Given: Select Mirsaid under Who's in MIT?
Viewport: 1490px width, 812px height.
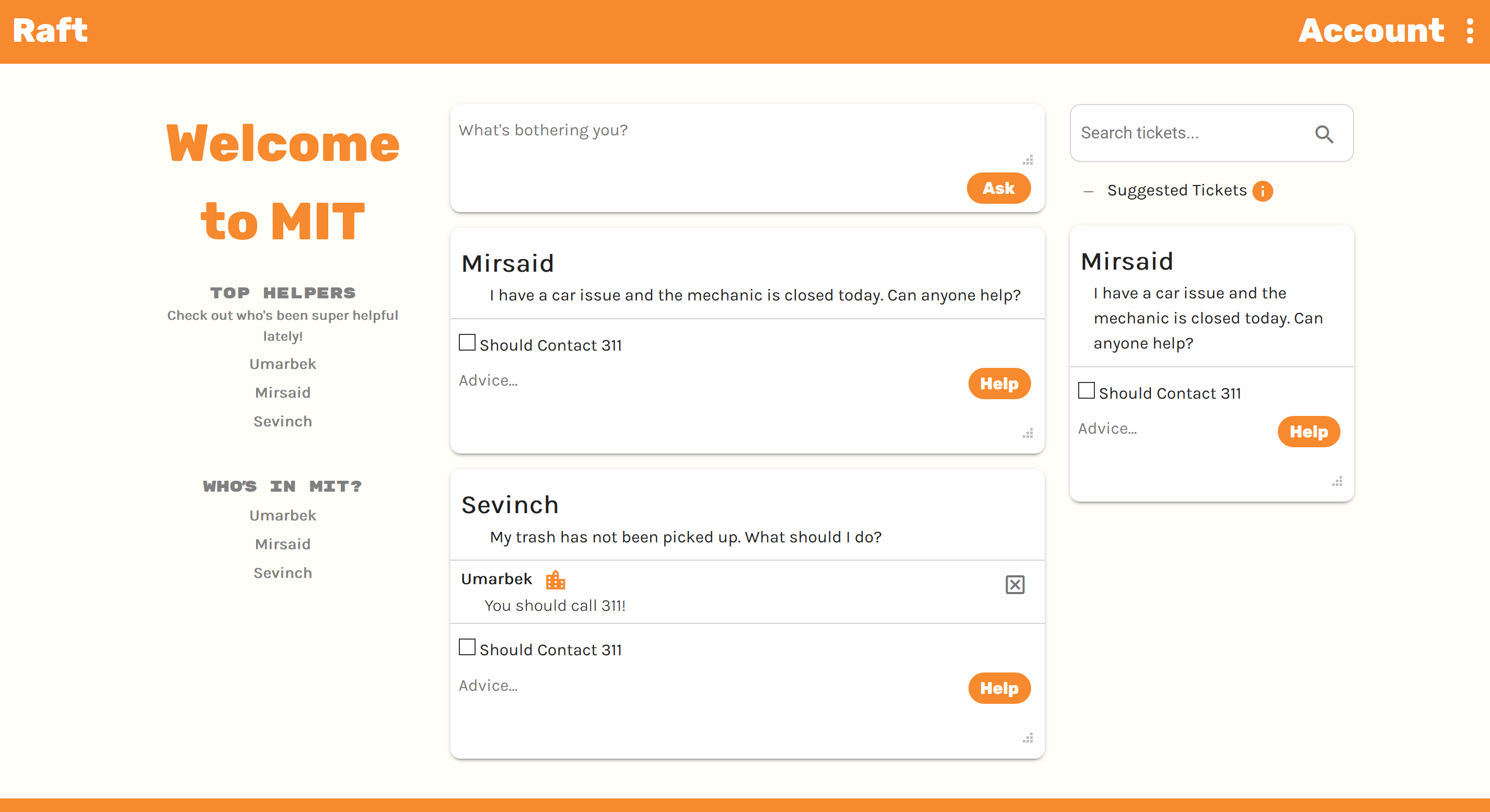Looking at the screenshot, I should coord(283,544).
